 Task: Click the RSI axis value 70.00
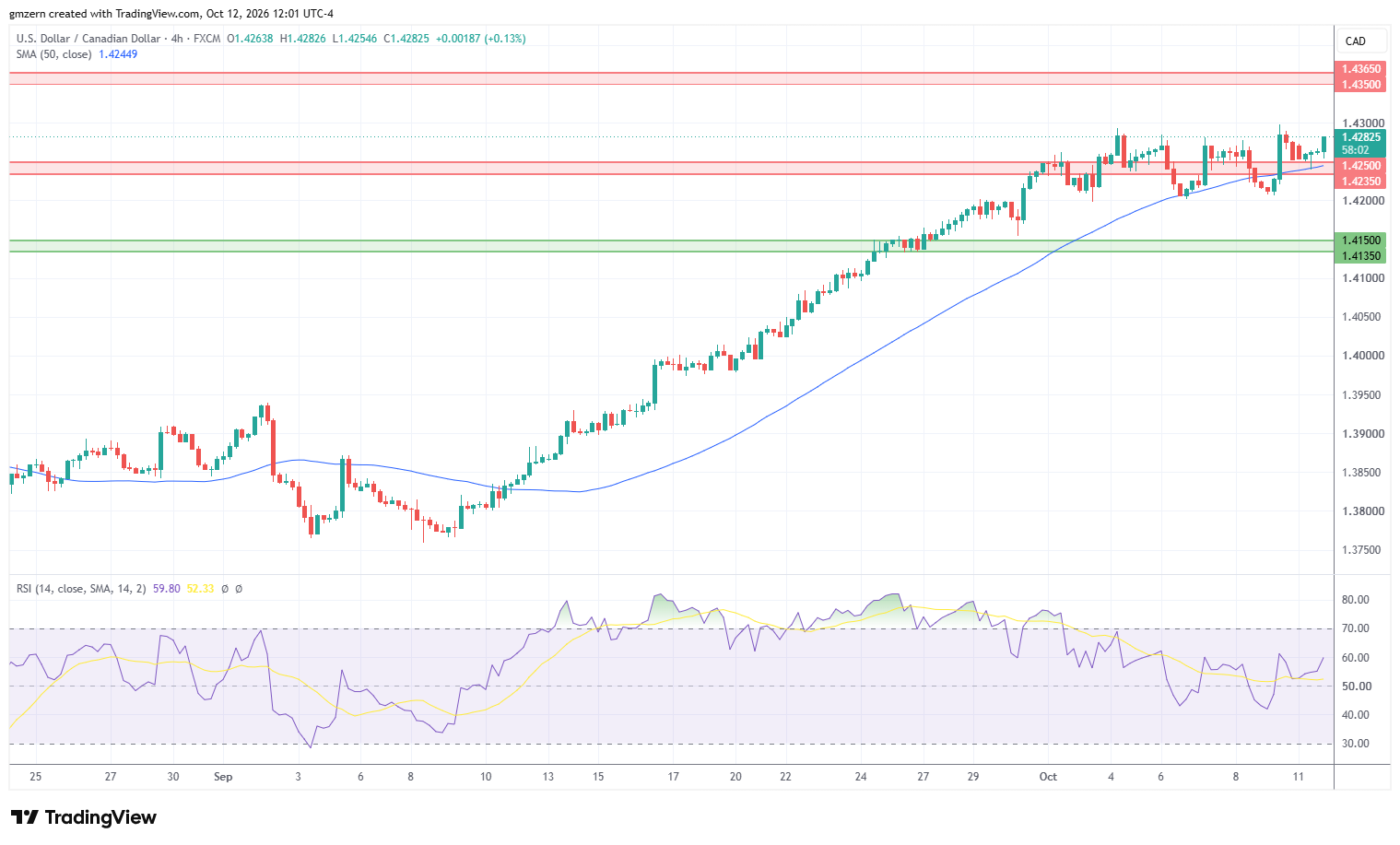(x=1356, y=628)
